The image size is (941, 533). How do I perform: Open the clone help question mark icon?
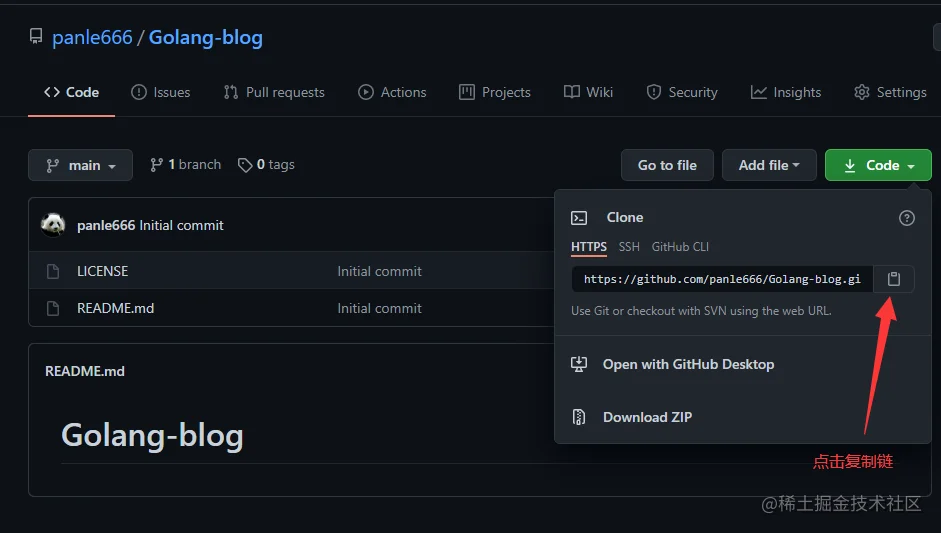pos(907,218)
